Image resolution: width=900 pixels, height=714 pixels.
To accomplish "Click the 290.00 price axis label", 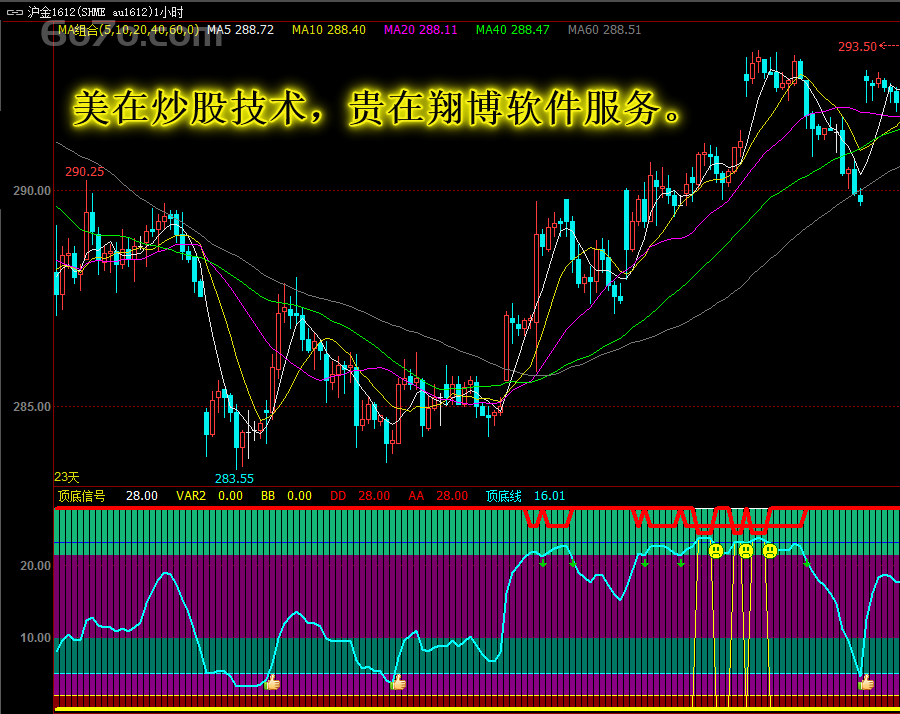I will tap(32, 191).
